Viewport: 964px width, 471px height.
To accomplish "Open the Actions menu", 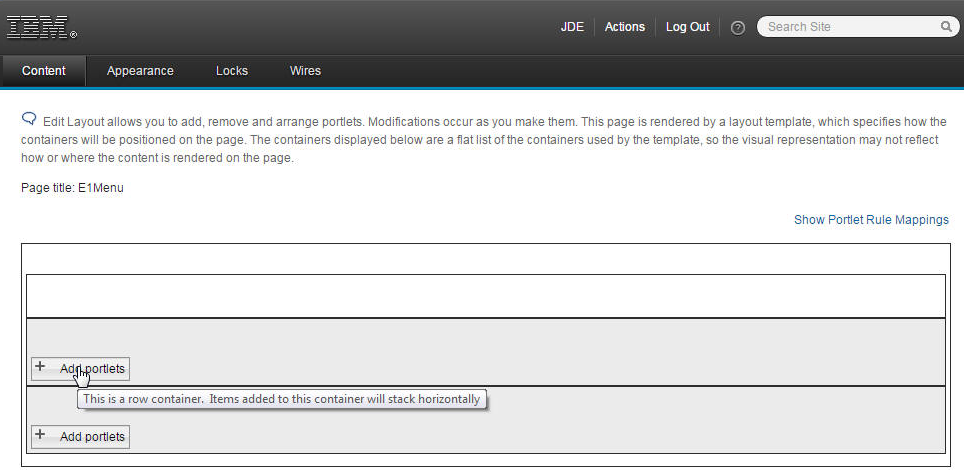I will pyautogui.click(x=625, y=27).
